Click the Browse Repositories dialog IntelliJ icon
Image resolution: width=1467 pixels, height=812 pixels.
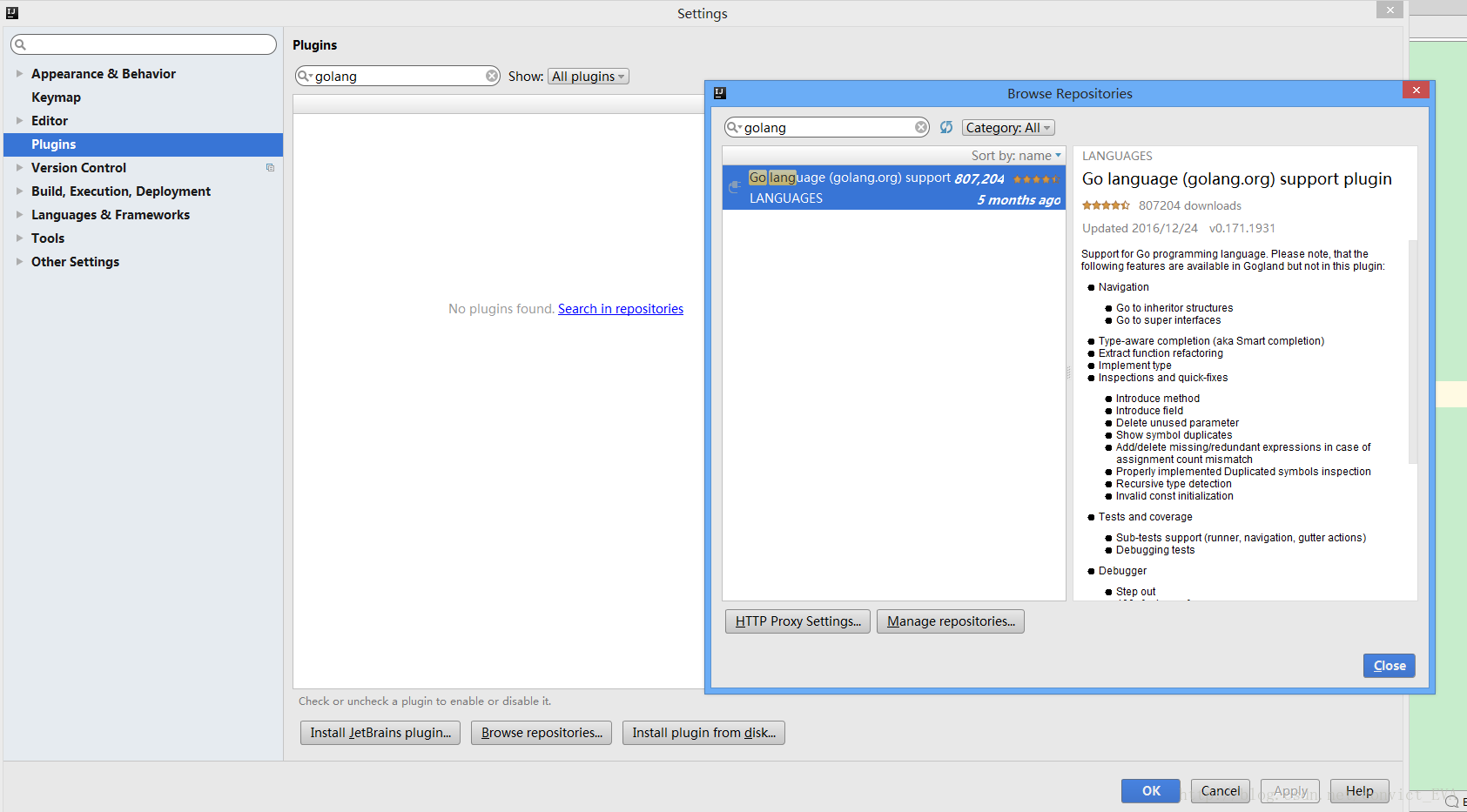pos(720,93)
